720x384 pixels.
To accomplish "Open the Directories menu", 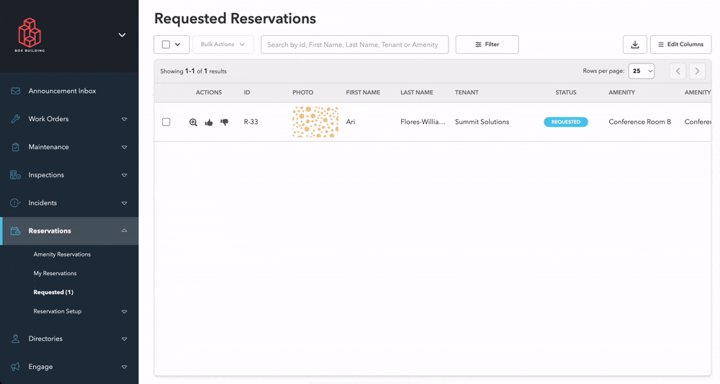I will click(45, 339).
